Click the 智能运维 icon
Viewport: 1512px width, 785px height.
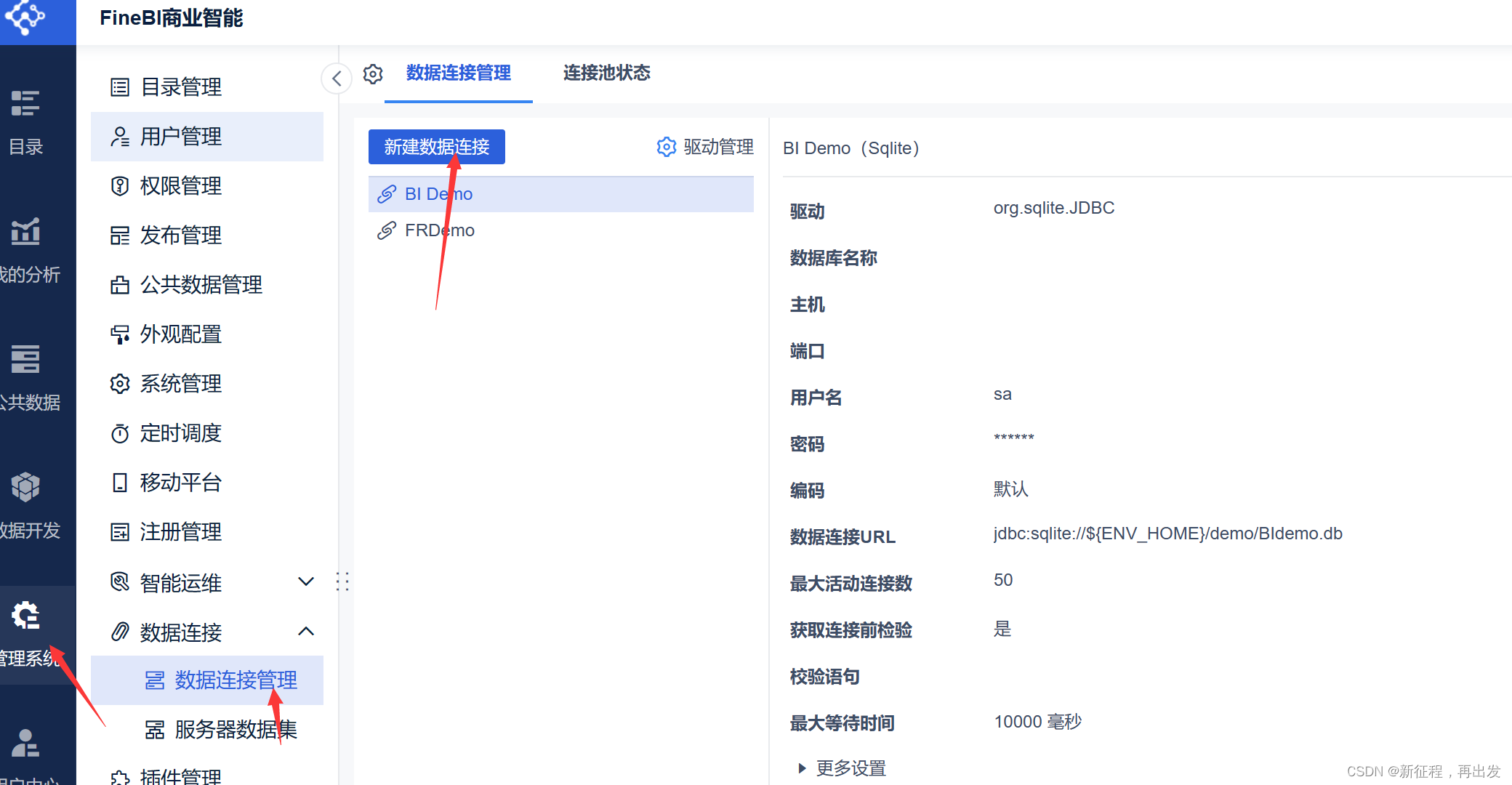[120, 582]
